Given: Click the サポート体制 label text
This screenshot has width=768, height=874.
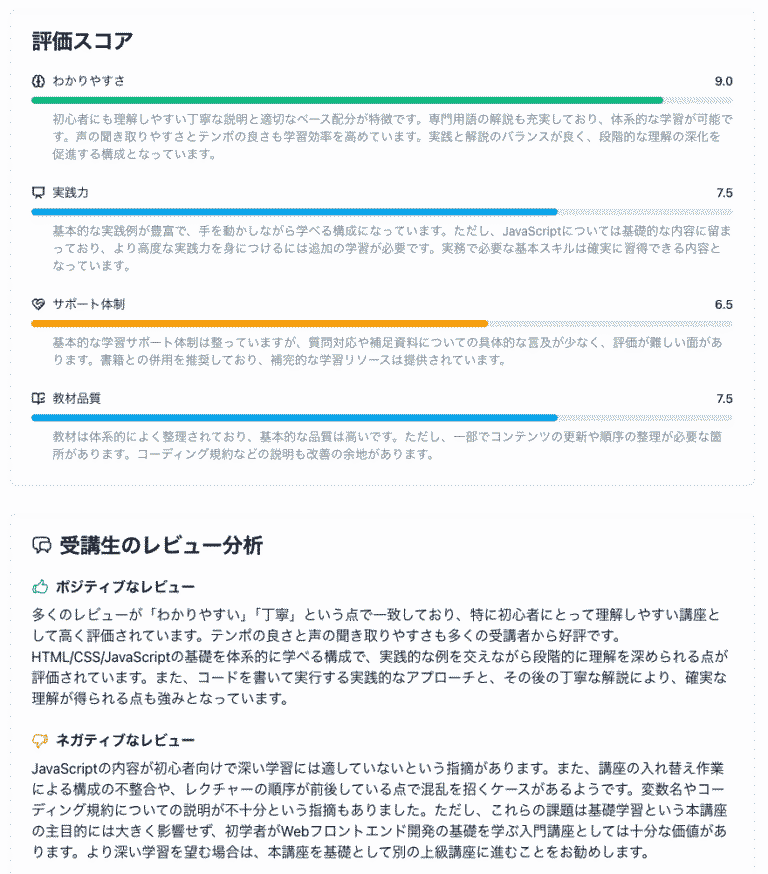Looking at the screenshot, I should (89, 304).
